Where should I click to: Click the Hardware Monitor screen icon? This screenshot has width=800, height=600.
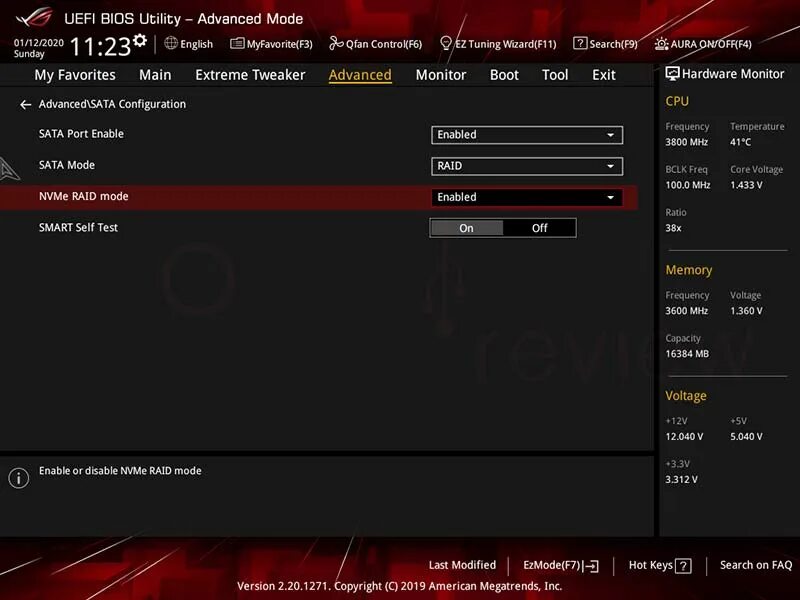point(672,74)
